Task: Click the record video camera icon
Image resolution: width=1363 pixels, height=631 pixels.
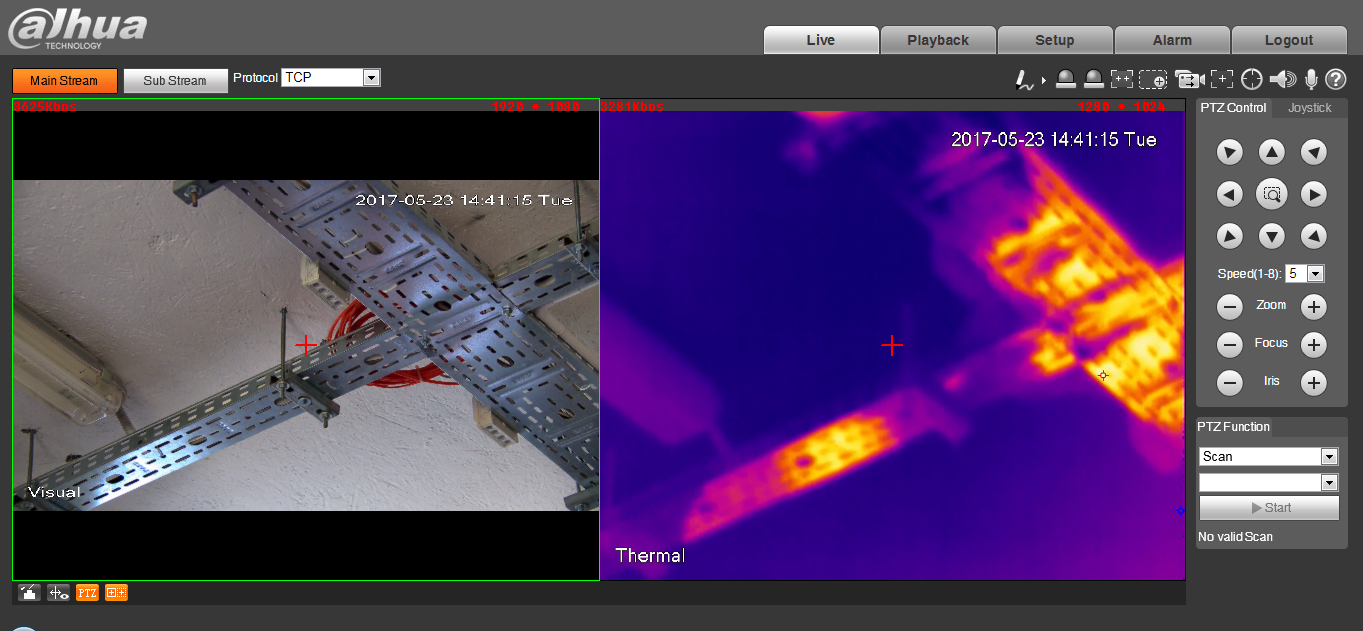Action: (1189, 80)
